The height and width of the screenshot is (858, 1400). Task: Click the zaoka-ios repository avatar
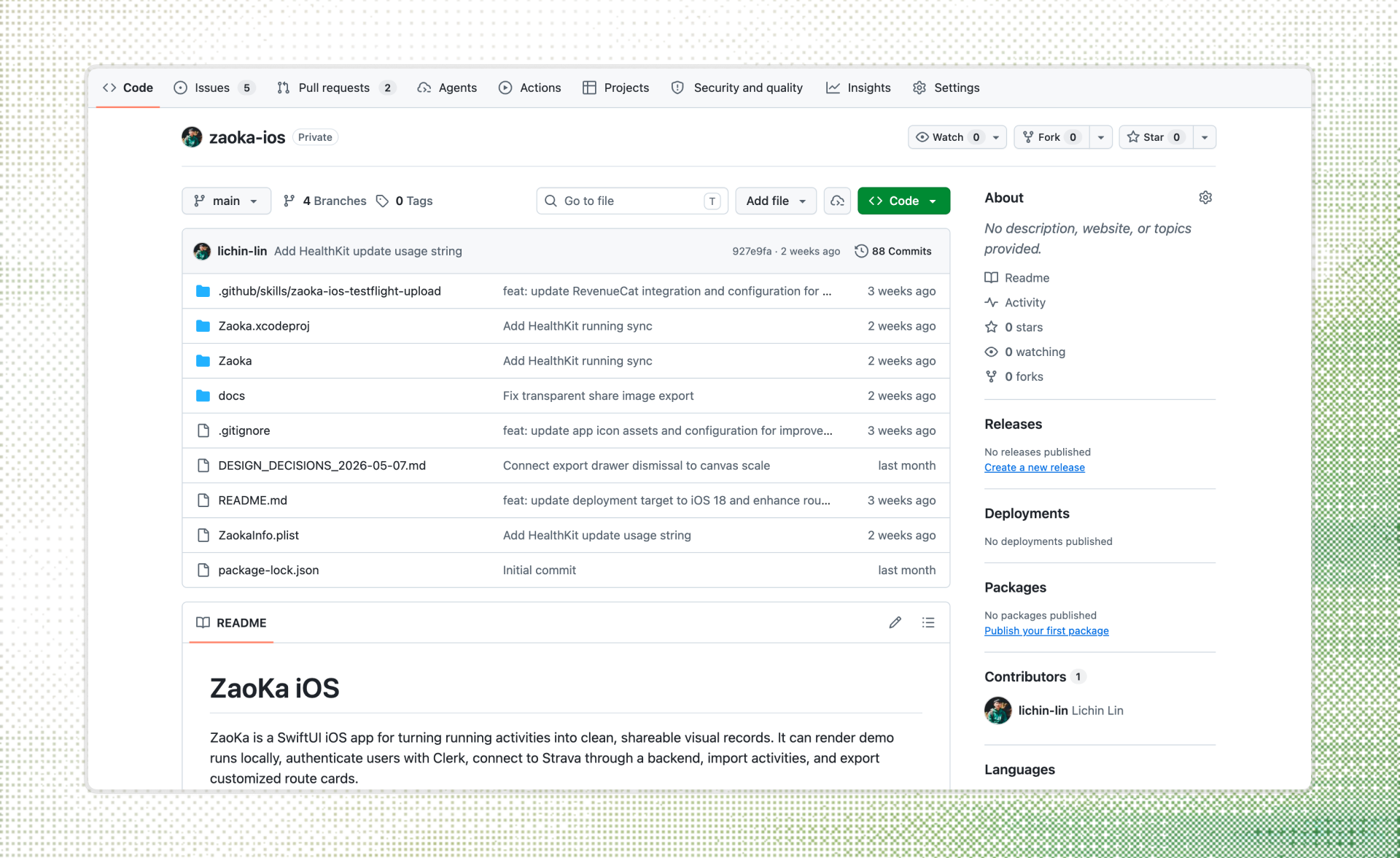(x=192, y=137)
